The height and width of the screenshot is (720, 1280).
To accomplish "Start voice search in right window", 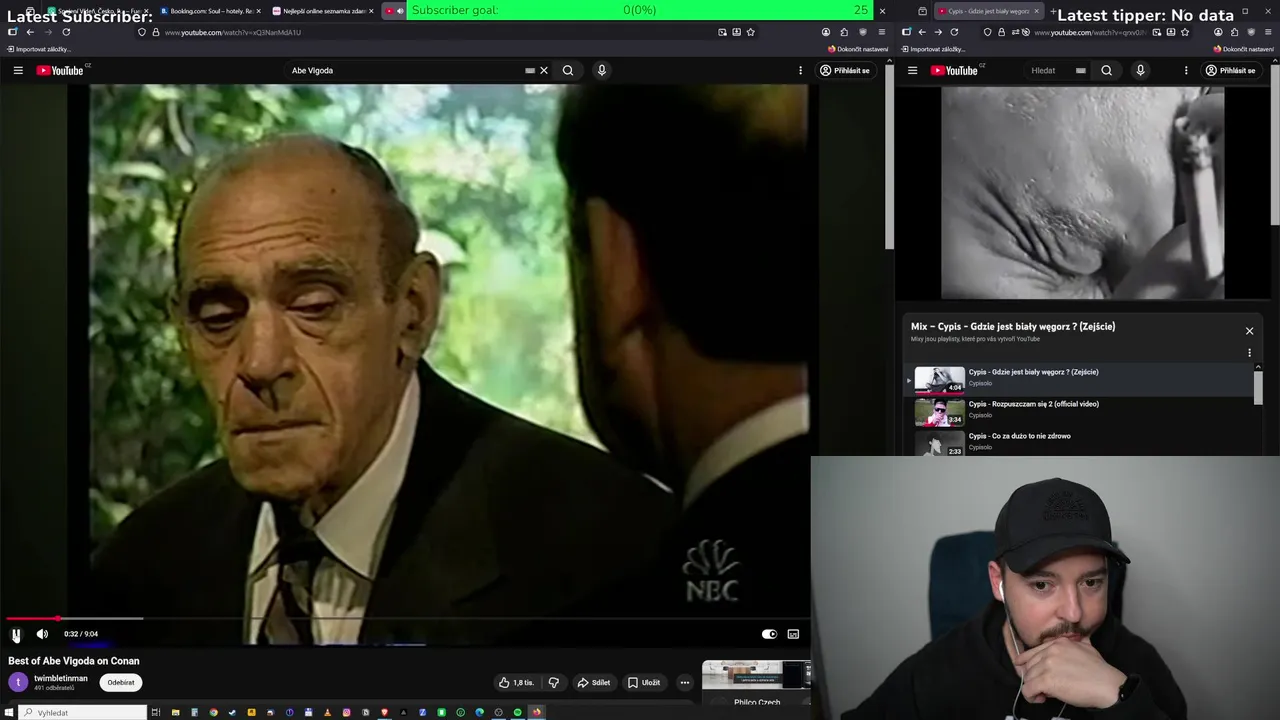I will tap(1140, 70).
